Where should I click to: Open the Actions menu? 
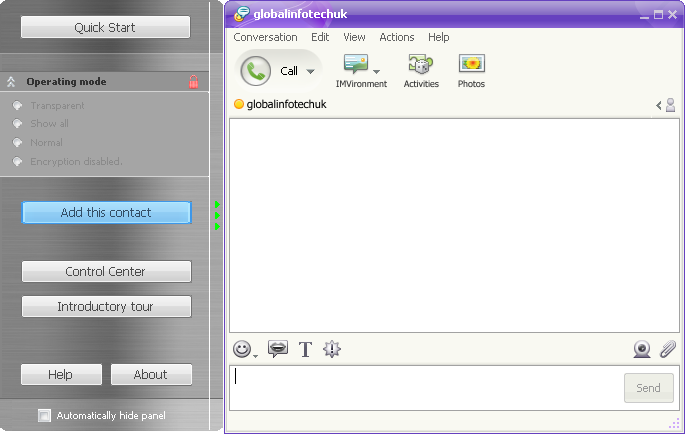pos(397,37)
